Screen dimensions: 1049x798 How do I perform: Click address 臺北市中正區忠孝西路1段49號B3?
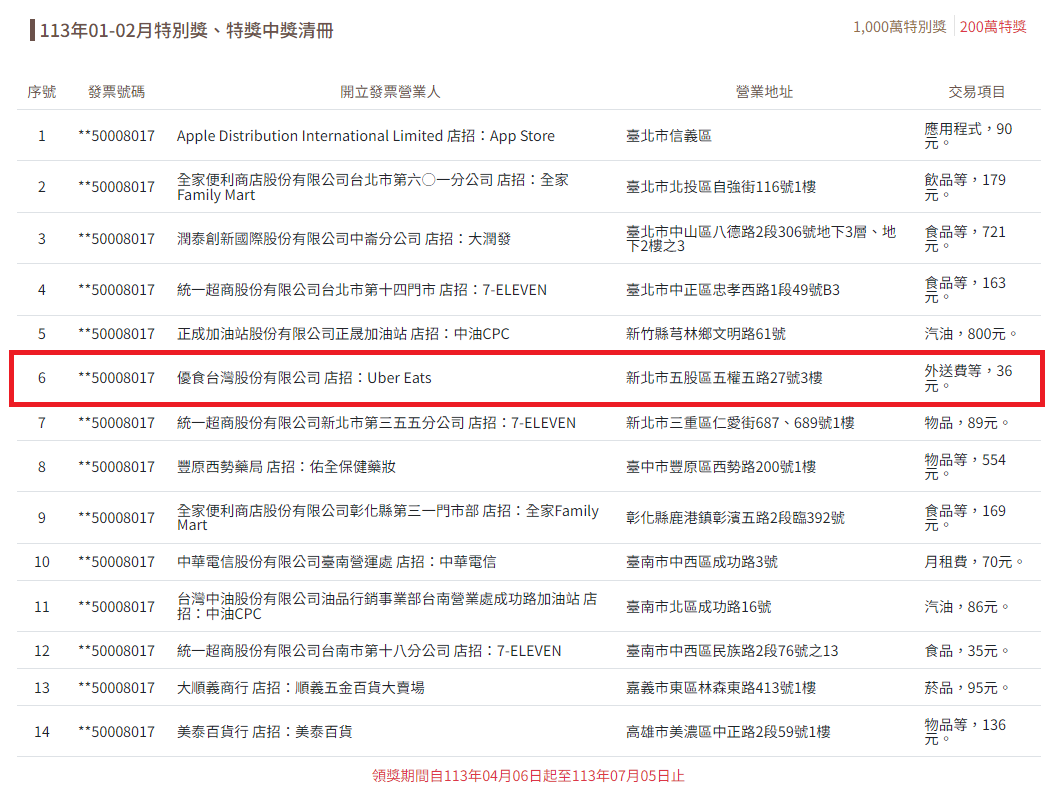733,290
